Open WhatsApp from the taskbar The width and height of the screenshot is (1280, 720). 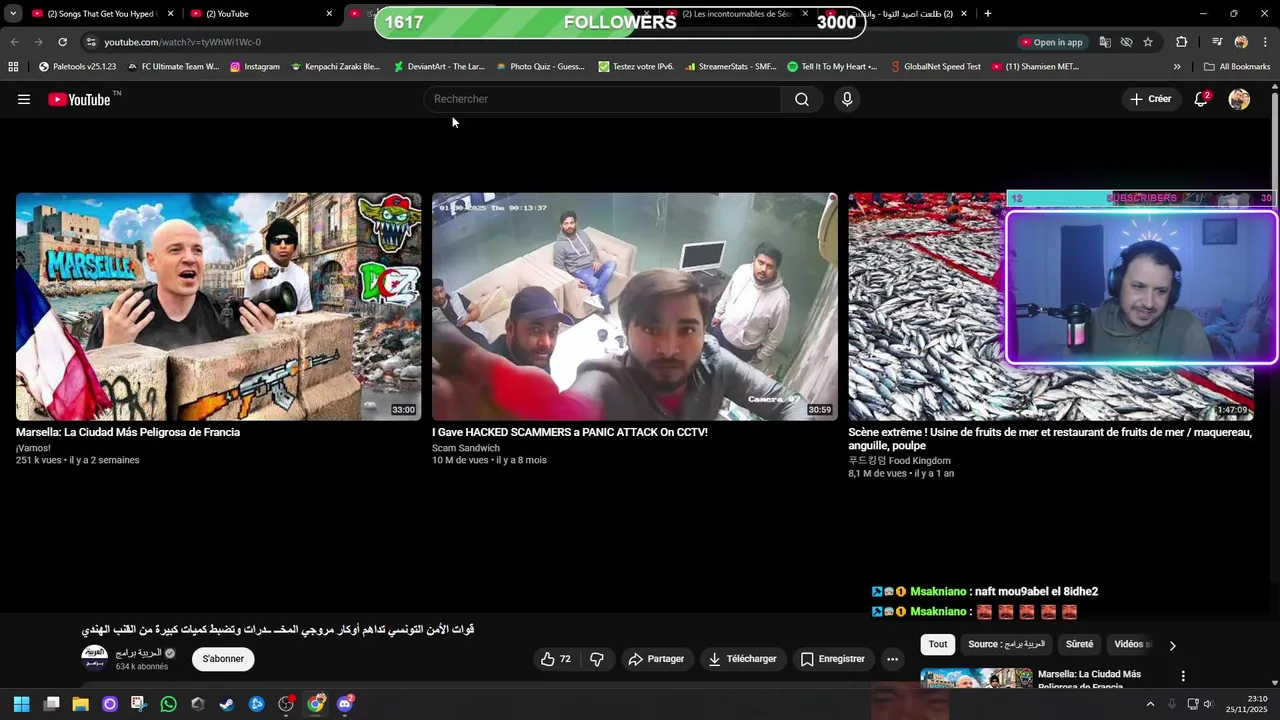click(x=168, y=704)
